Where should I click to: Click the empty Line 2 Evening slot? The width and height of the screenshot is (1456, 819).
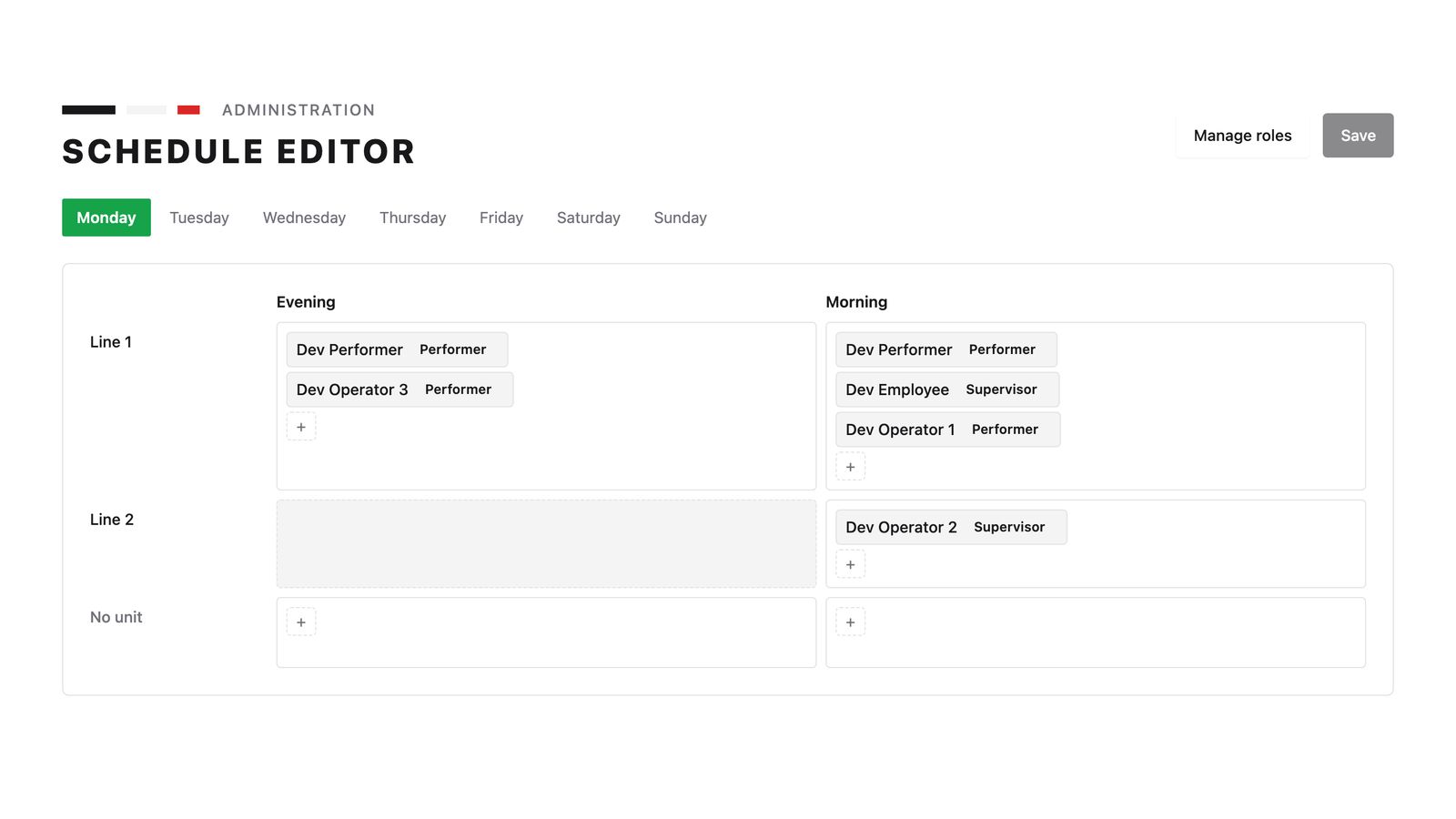(546, 543)
